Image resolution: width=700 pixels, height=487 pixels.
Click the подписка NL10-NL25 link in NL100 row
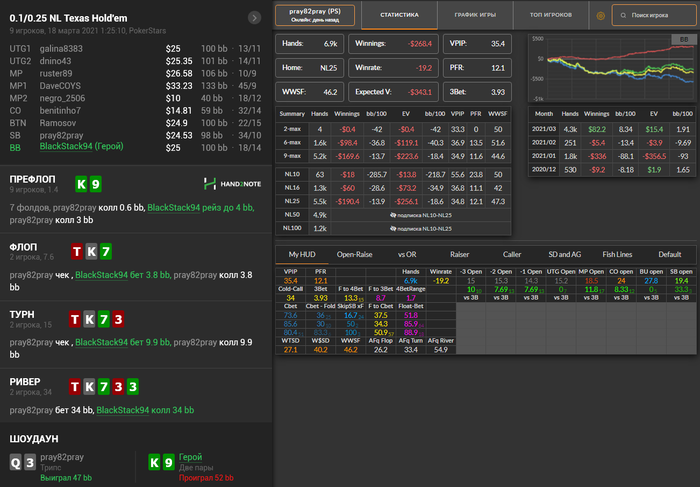click(x=421, y=229)
